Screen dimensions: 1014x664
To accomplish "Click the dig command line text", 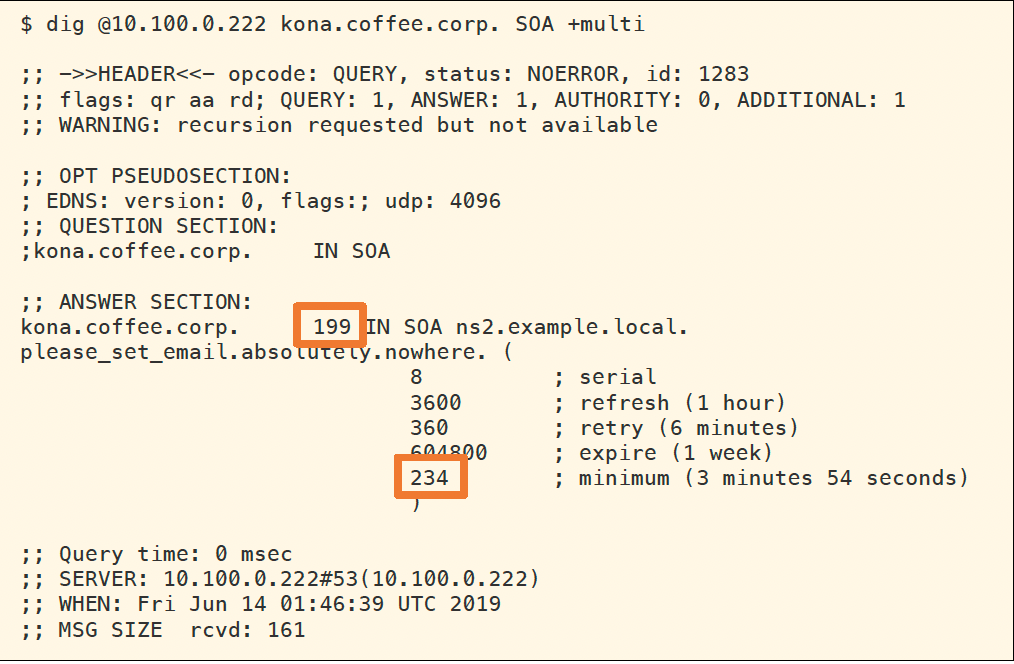I will (333, 24).
